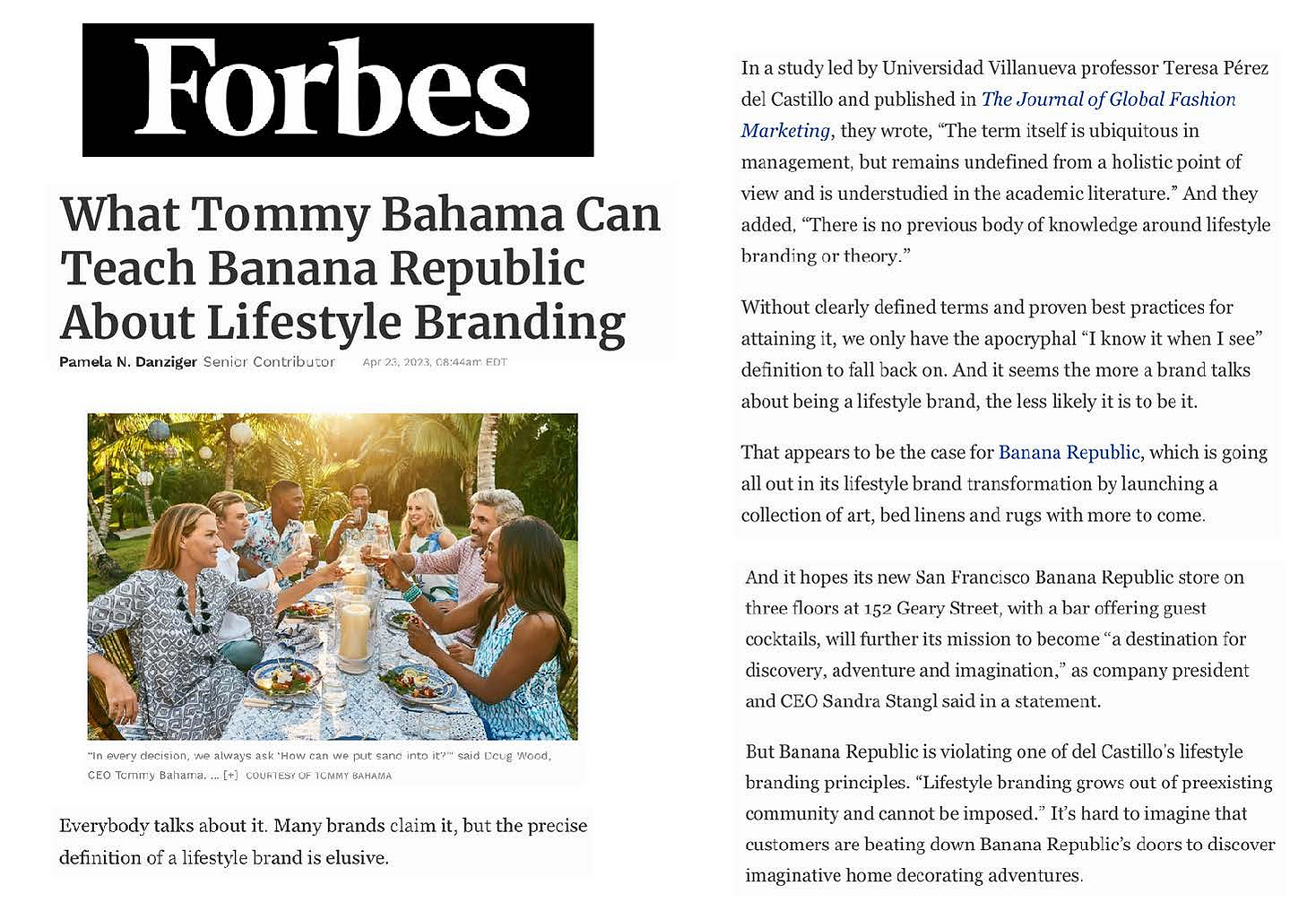Click the 'Courtesy of Tommy Bahama' photo credit
Image resolution: width=1316 pixels, height=911 pixels.
click(x=318, y=776)
